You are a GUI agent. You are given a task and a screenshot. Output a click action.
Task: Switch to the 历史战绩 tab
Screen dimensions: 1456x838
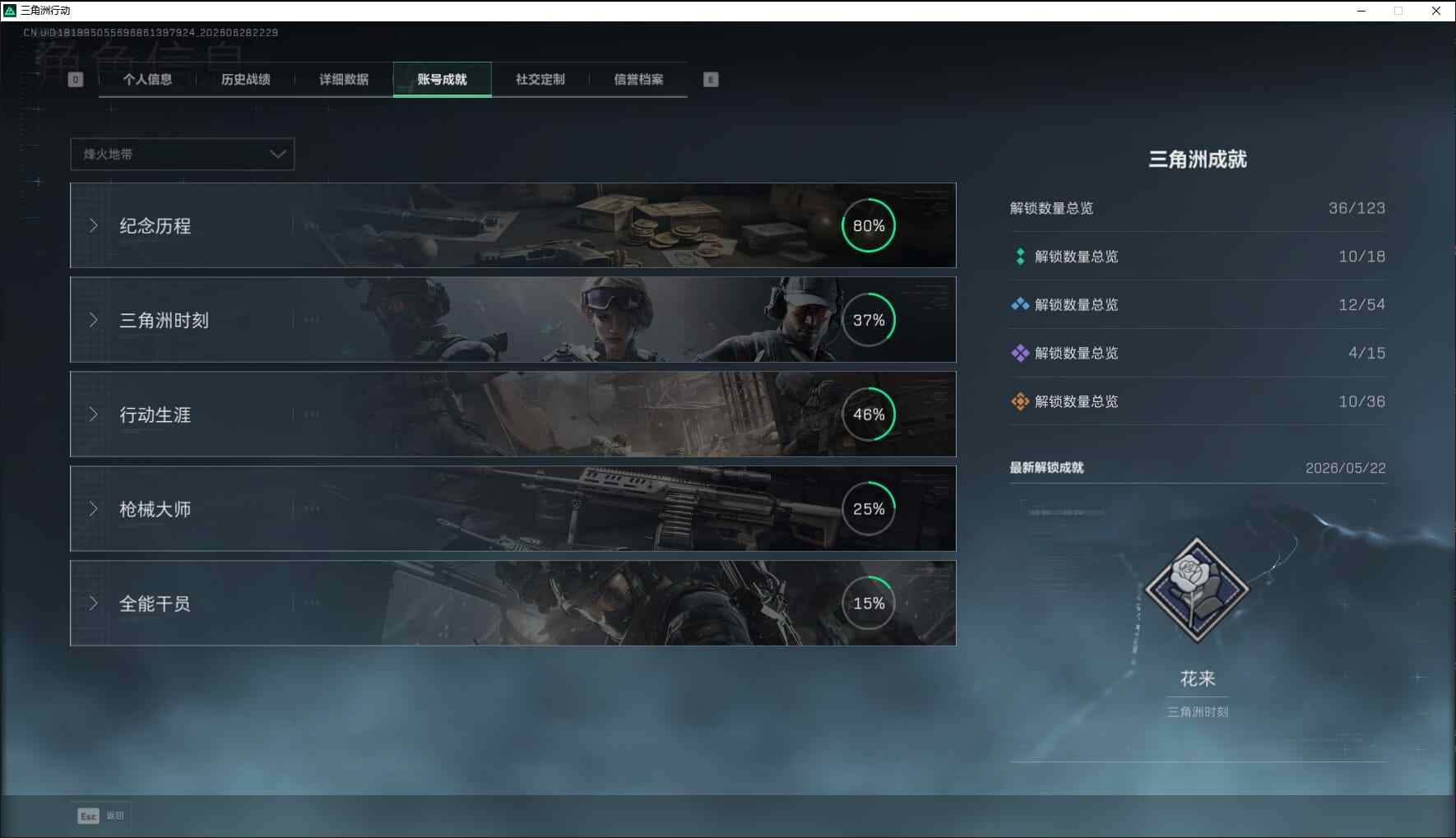point(245,80)
